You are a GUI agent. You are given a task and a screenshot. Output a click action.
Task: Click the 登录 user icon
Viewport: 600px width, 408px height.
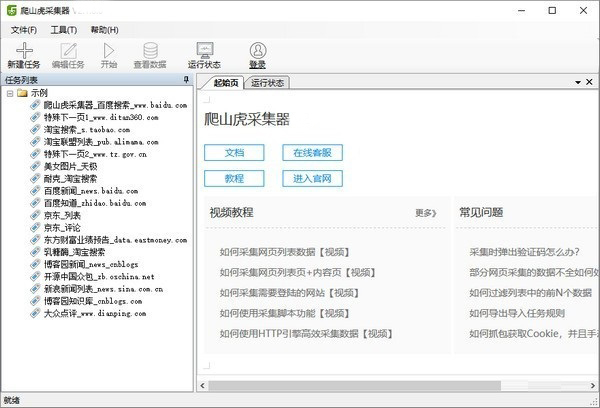pyautogui.click(x=258, y=50)
